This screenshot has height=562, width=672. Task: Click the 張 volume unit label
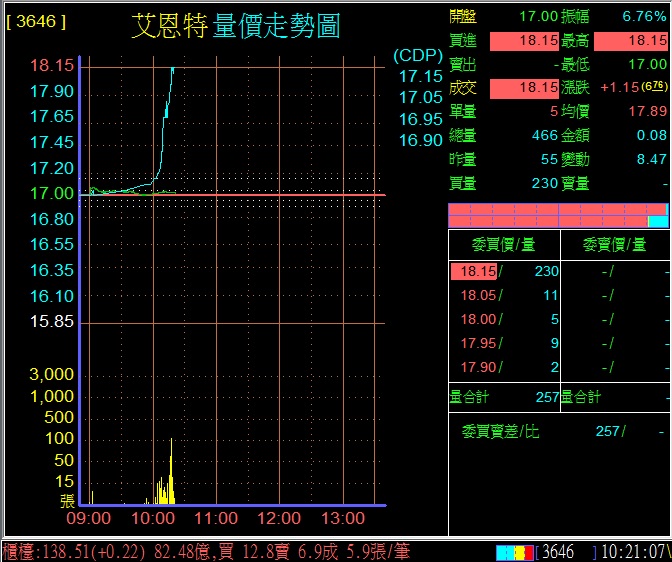click(x=67, y=500)
